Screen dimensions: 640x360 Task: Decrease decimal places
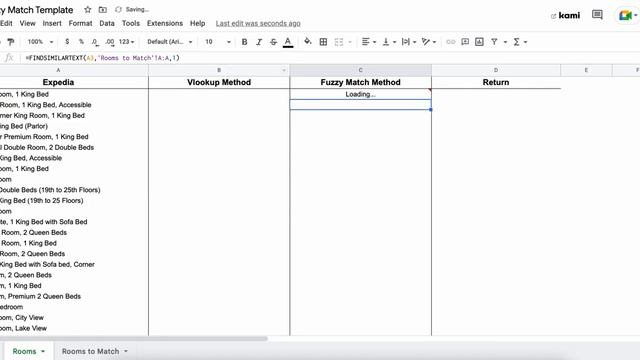coord(95,42)
